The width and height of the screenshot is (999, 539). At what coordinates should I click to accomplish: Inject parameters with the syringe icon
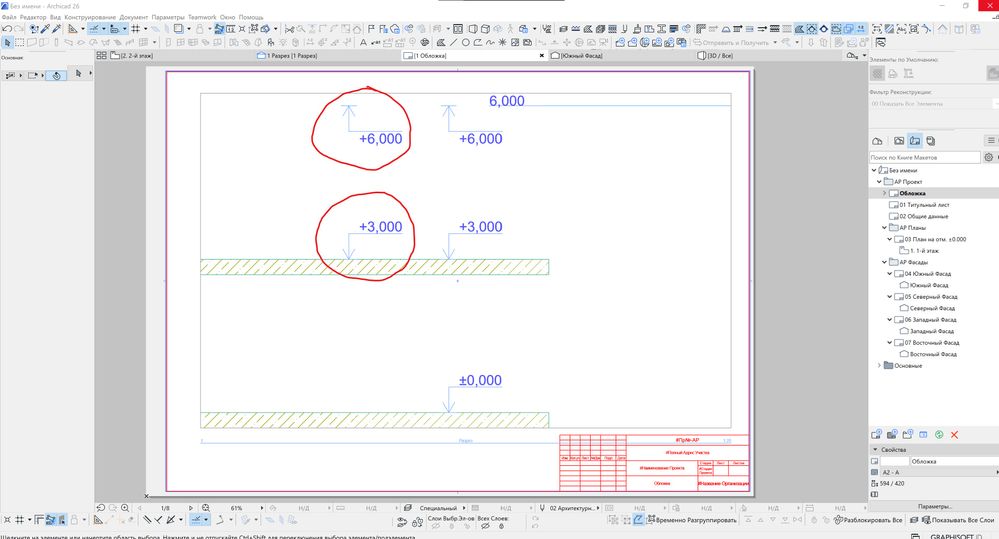(57, 29)
